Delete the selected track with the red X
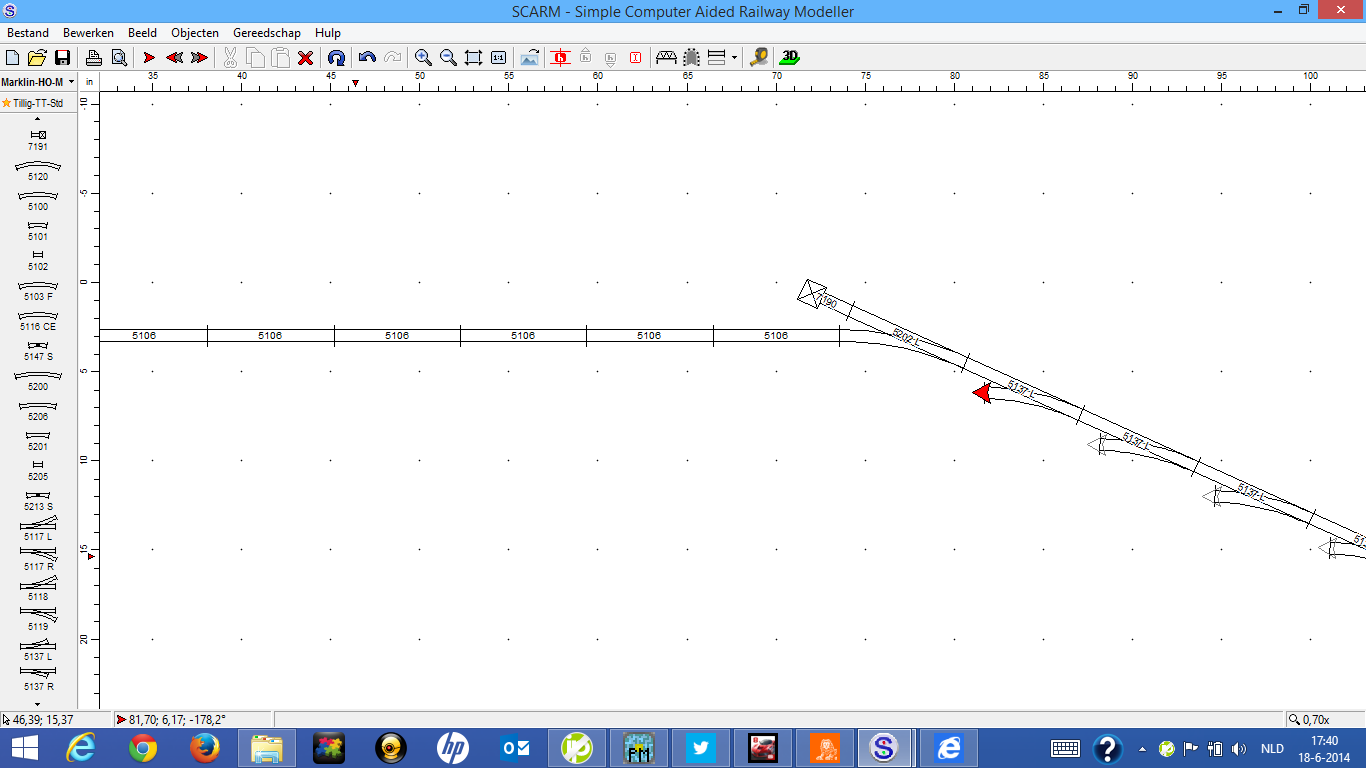 [306, 58]
